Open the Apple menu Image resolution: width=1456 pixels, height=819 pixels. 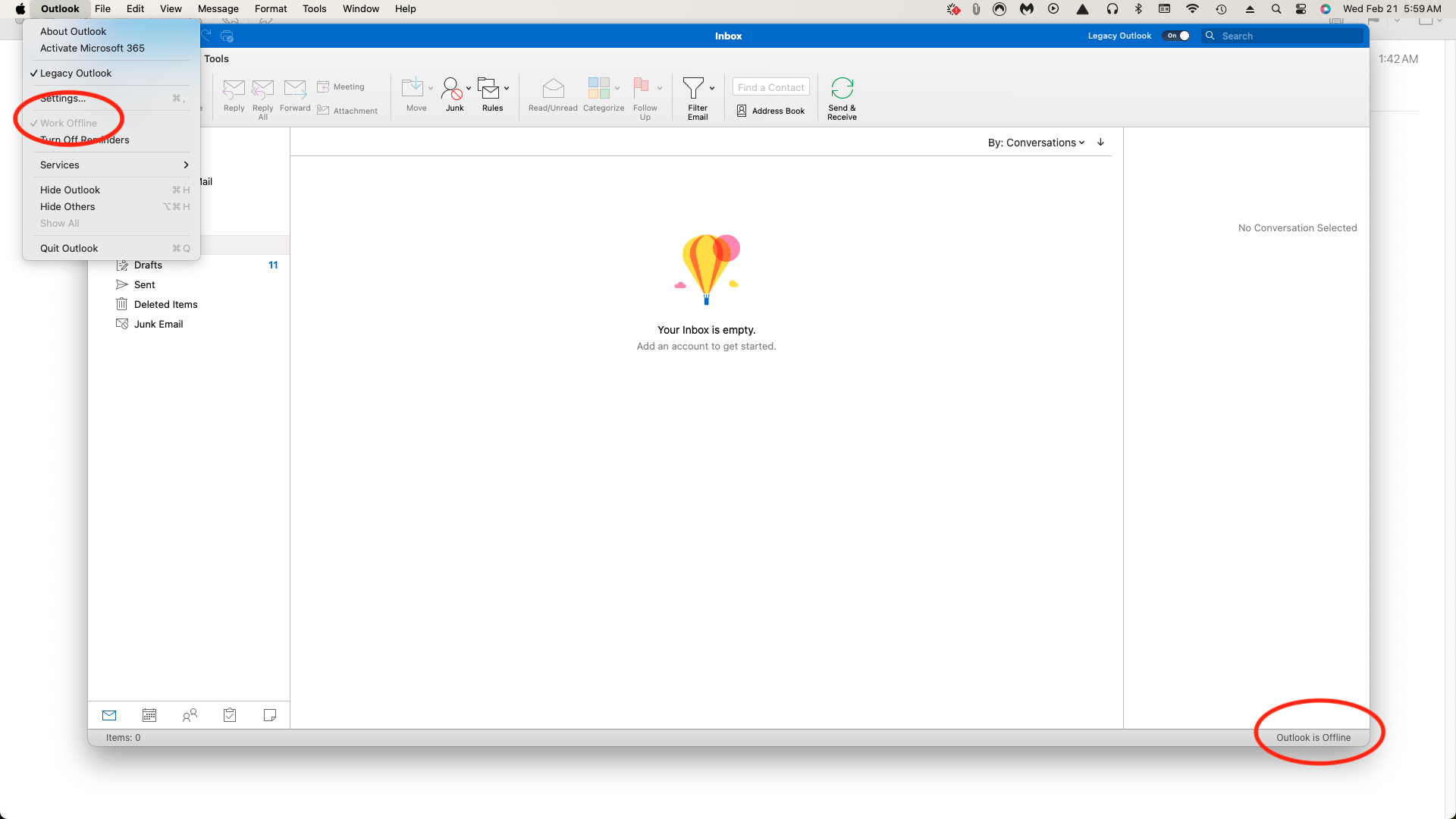(20, 8)
